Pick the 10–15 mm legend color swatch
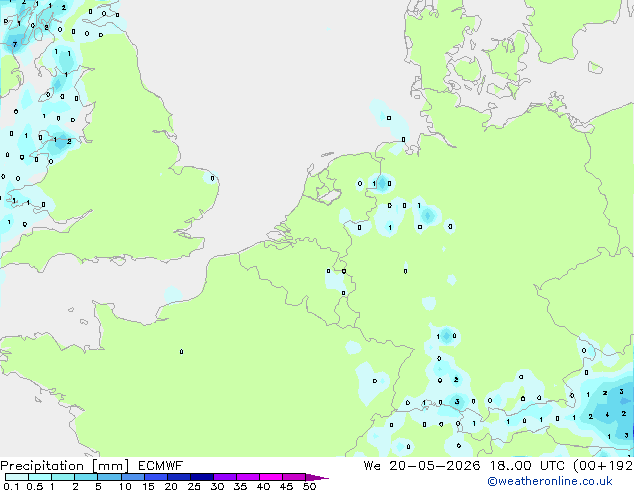Screen dimensions: 634x490 point(133,477)
